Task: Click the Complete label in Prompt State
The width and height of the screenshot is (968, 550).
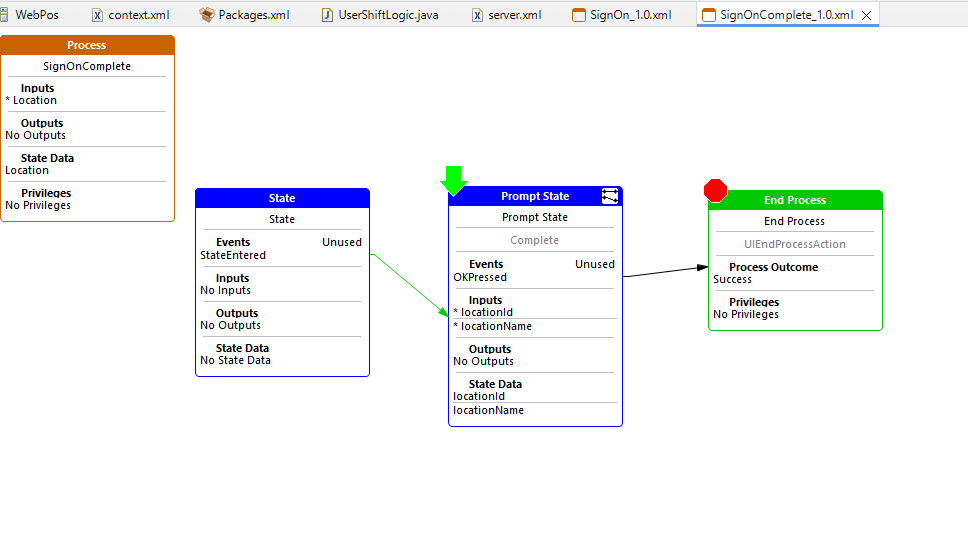Action: coord(535,240)
